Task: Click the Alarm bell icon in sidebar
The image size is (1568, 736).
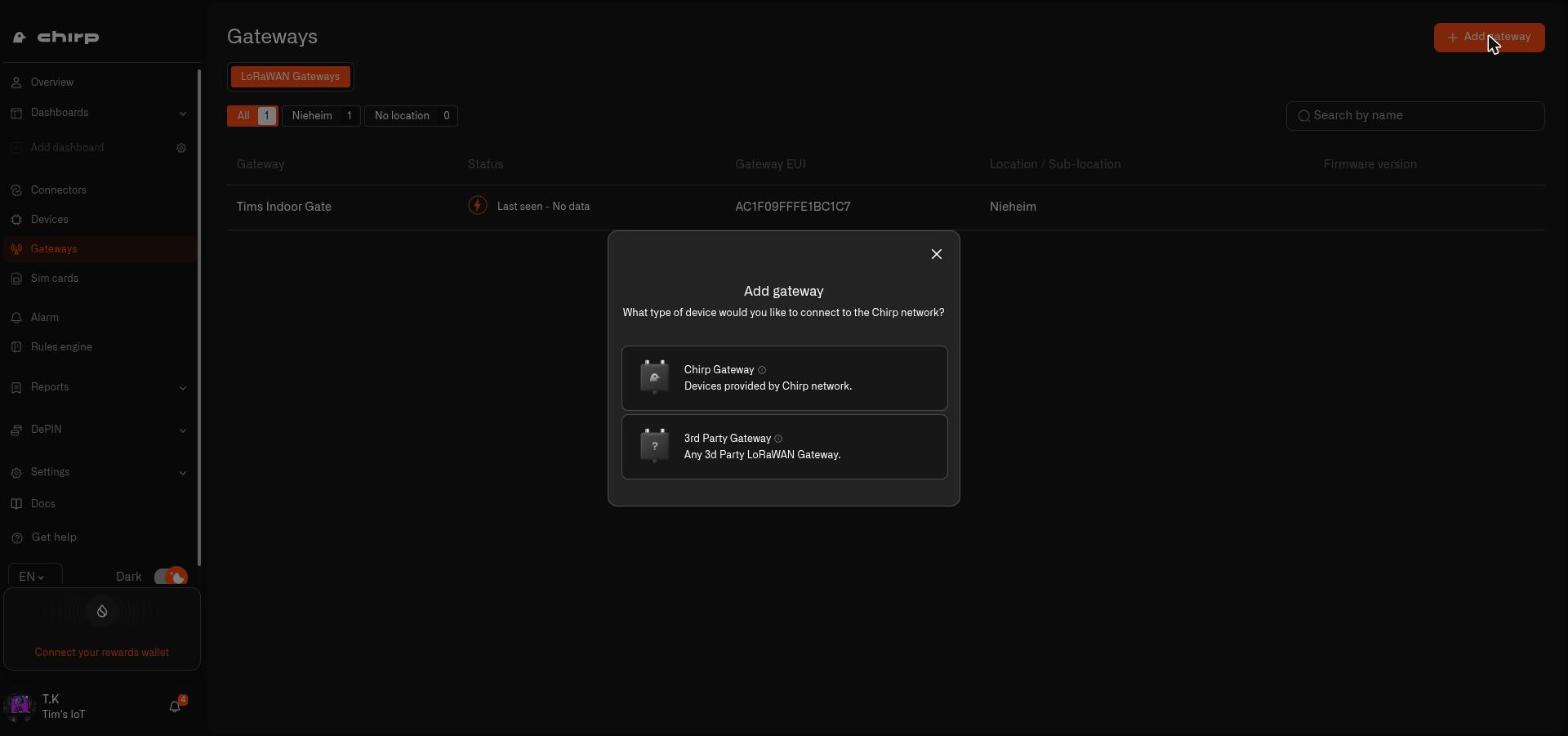Action: 16,318
